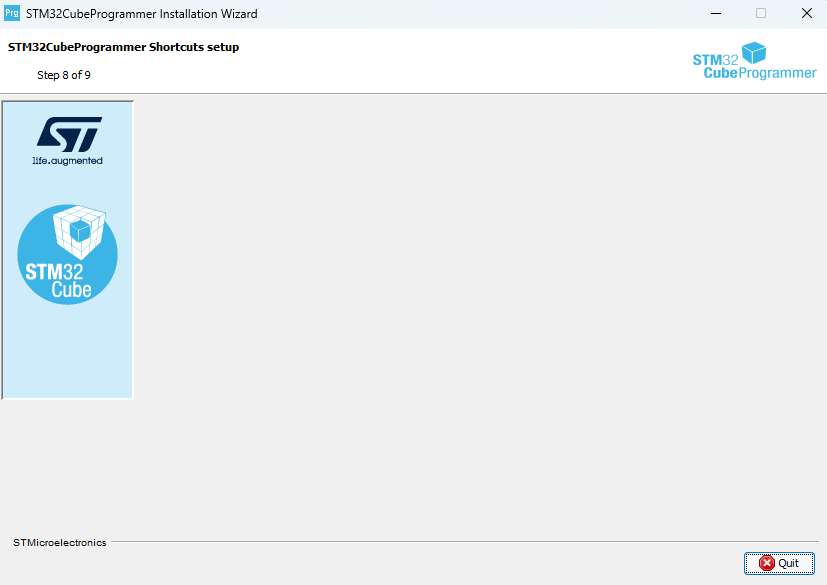This screenshot has height=585, width=827.
Task: Click the disabled maximize button
Action: coord(761,13)
